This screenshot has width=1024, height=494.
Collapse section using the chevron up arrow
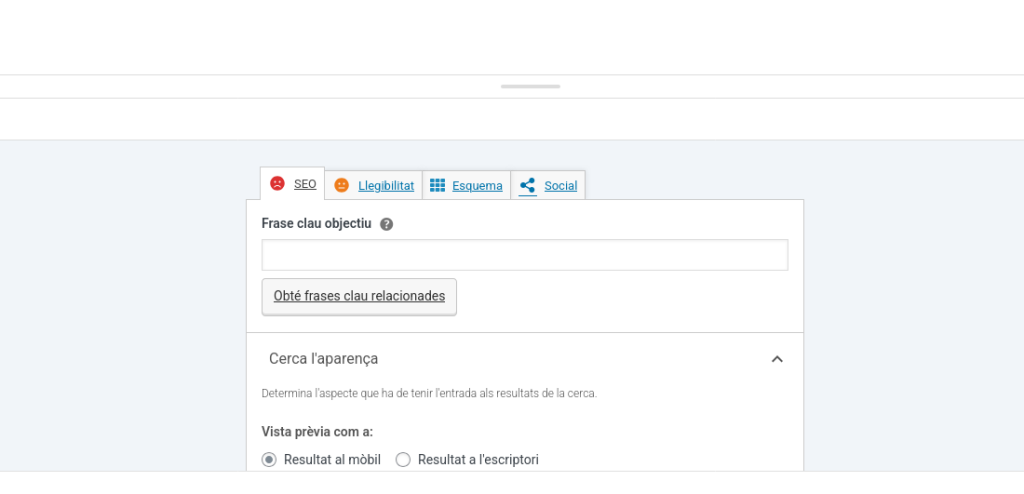click(x=777, y=359)
